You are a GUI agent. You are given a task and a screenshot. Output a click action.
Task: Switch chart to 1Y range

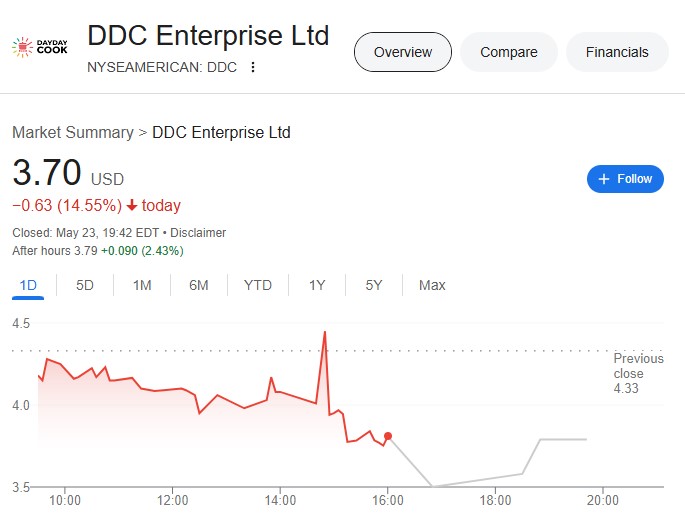pyautogui.click(x=317, y=285)
